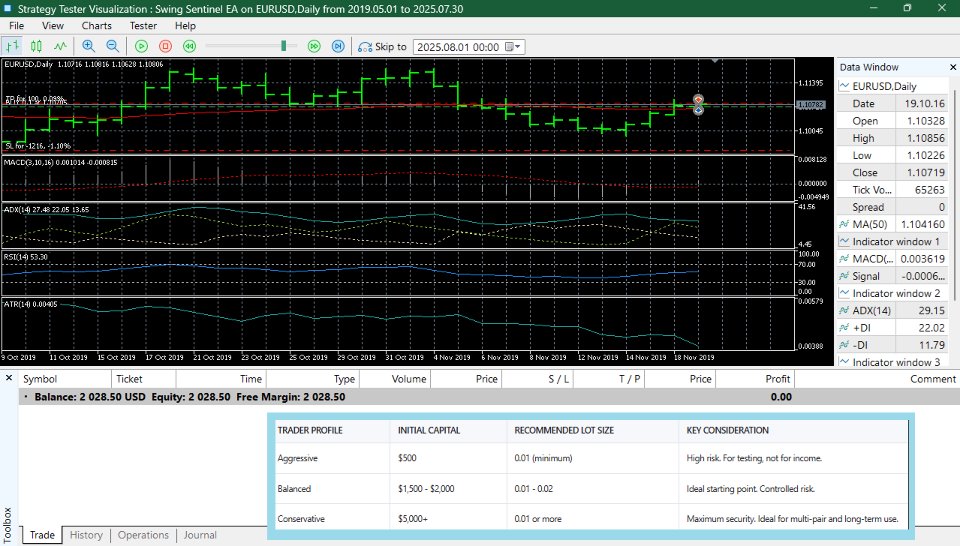Start the tester with green play button

141,47
